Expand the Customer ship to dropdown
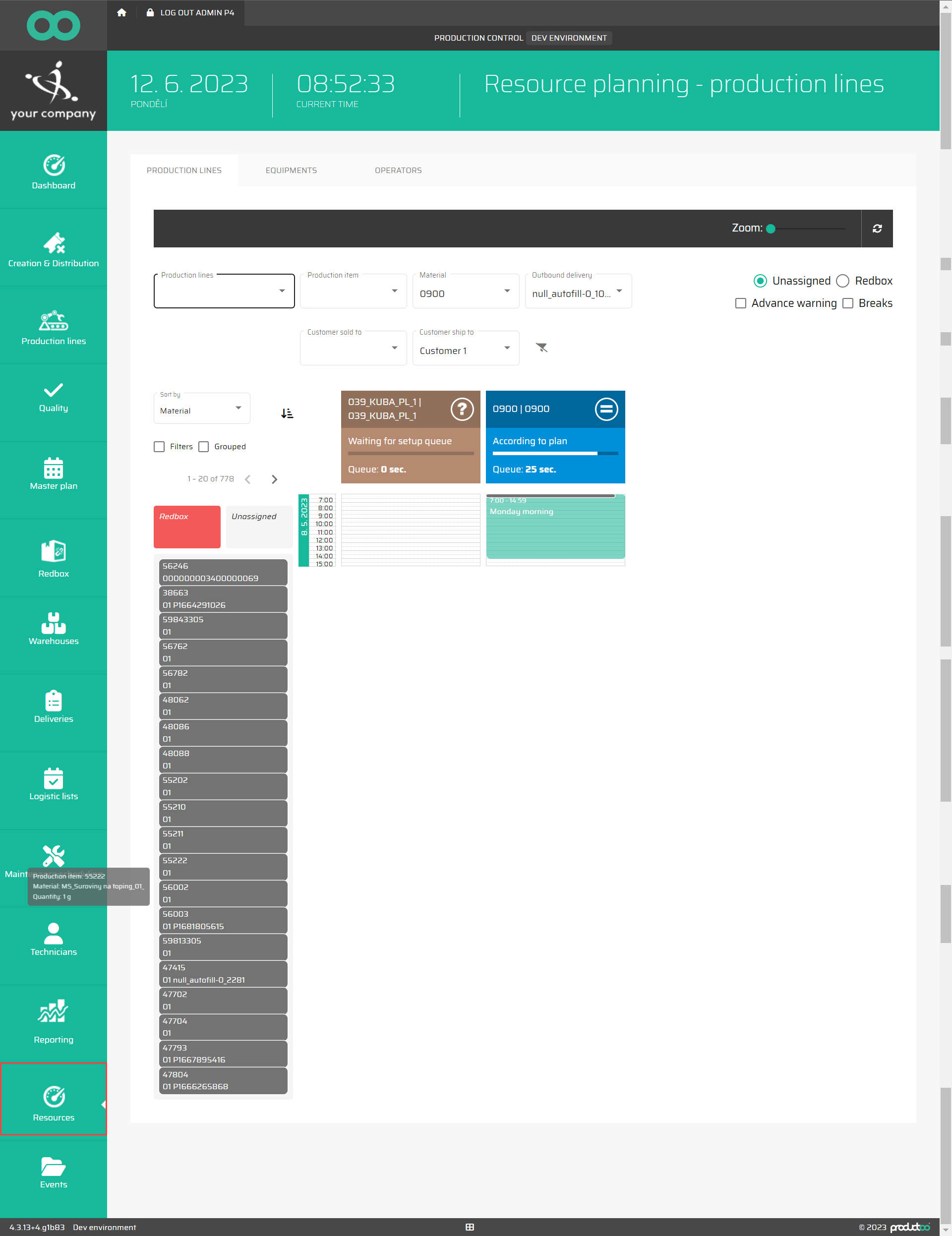Screen dimensions: 952x1236 (465, 349)
